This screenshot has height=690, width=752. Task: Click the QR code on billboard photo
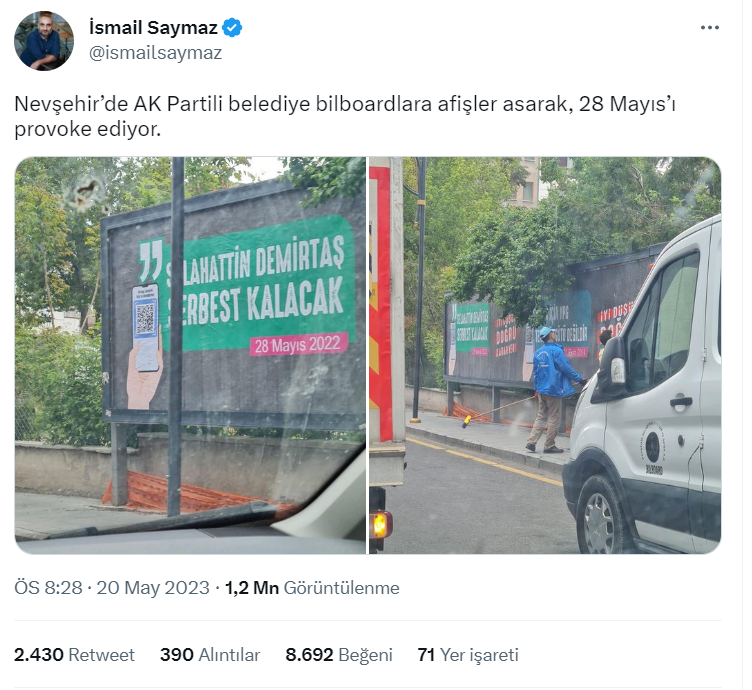click(145, 317)
